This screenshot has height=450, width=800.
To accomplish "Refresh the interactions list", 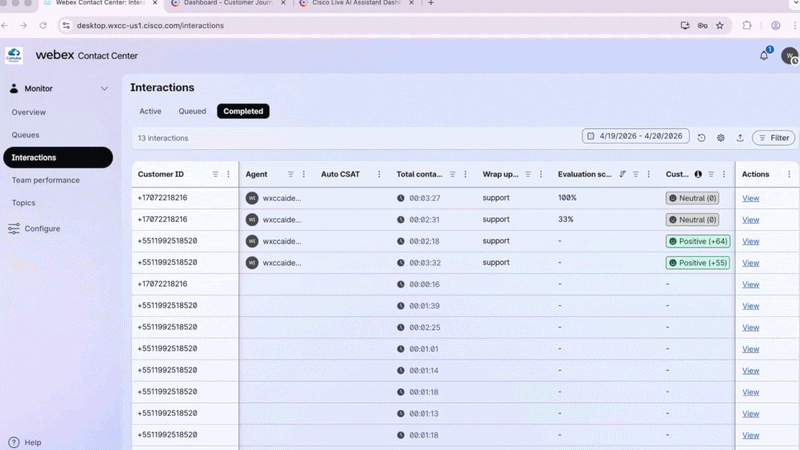I will [x=702, y=138].
